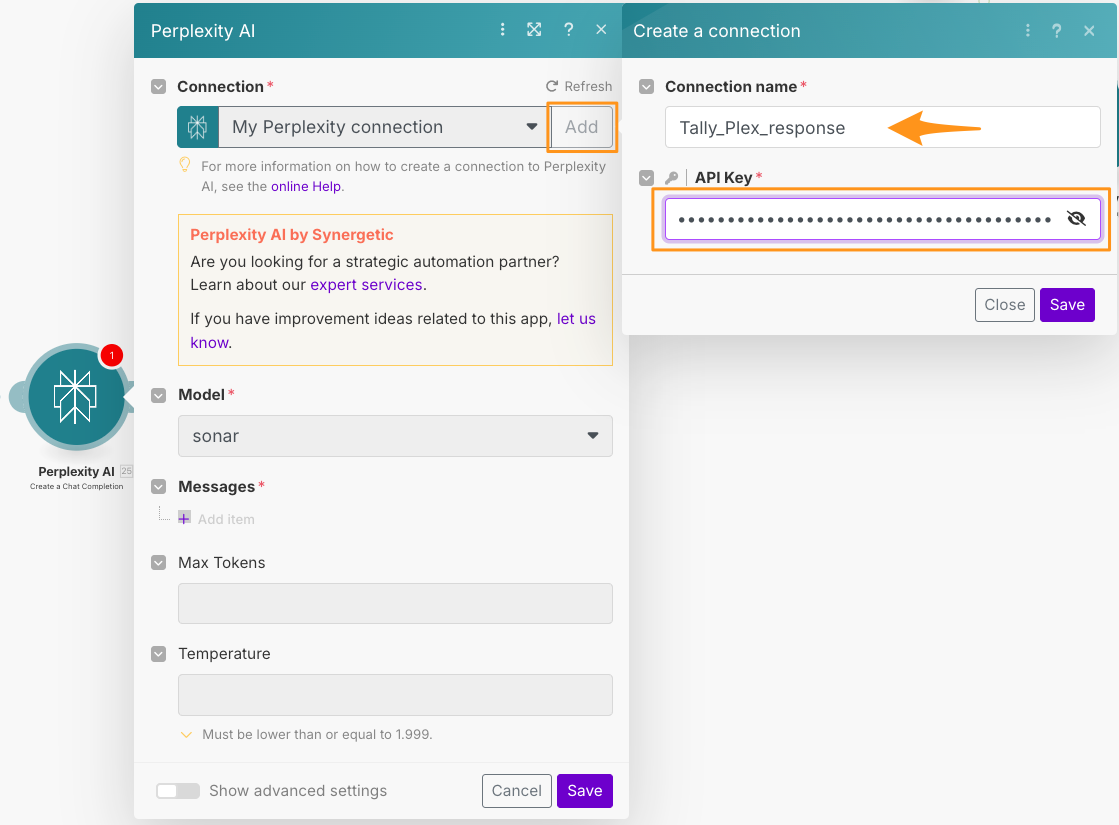Click Close in Create a connection dialog
Viewport: 1119px width, 825px height.
1005,305
